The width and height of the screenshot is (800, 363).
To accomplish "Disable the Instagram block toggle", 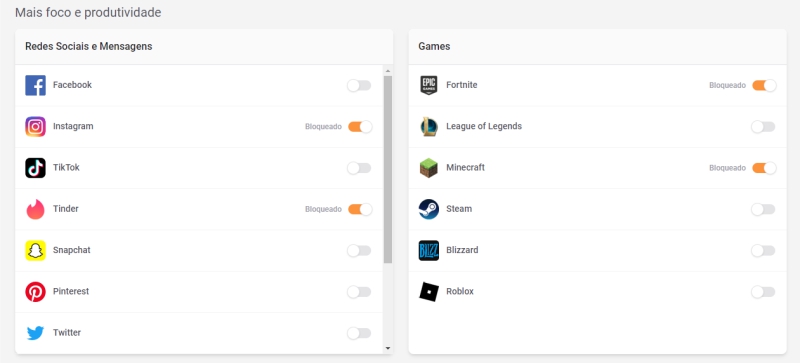I will [360, 127].
